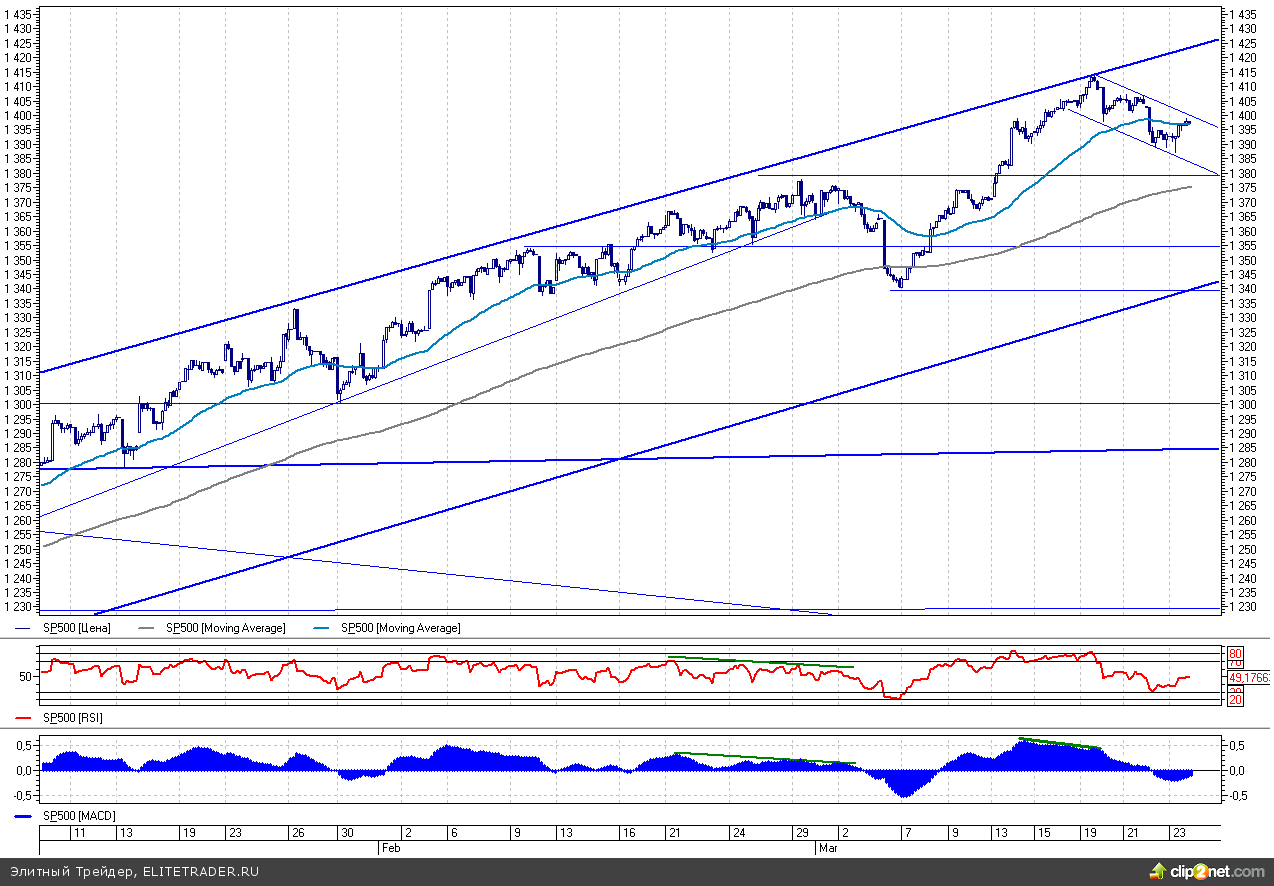Click the SP500 [MACD] legend label
This screenshot has width=1274, height=886.
[78, 816]
